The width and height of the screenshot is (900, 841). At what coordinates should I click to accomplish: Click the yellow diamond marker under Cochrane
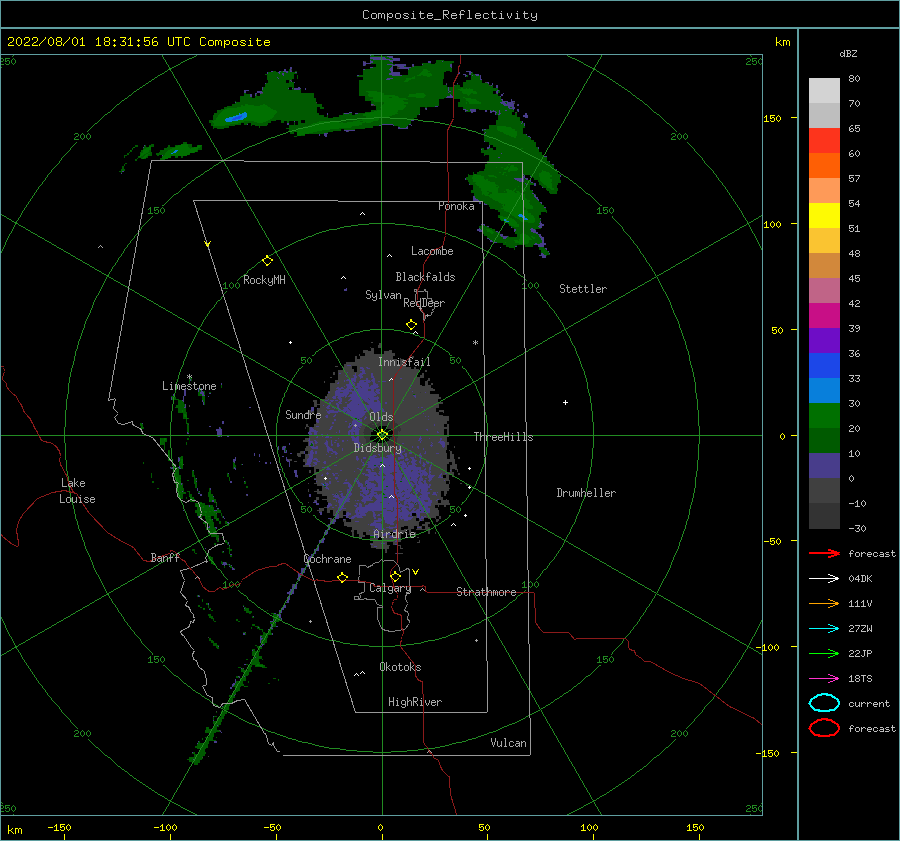[x=342, y=577]
